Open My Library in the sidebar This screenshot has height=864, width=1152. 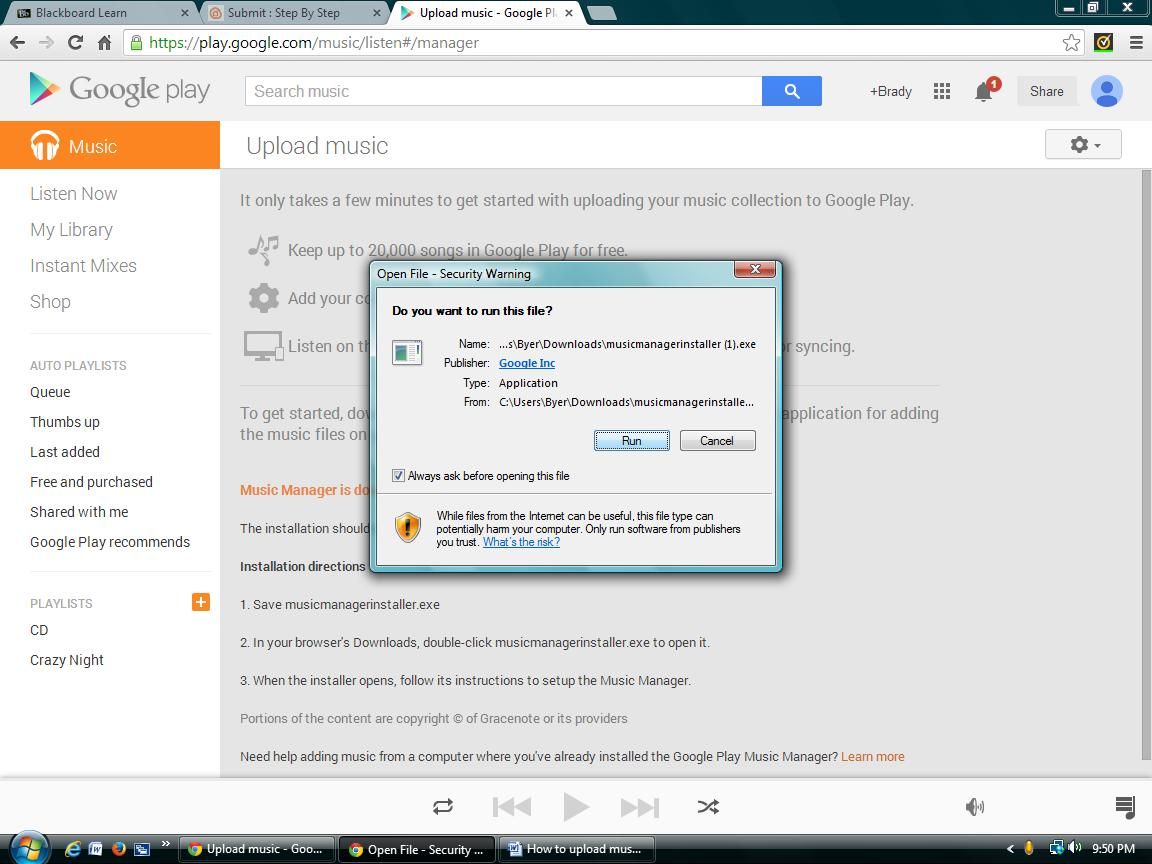pyautogui.click(x=71, y=230)
